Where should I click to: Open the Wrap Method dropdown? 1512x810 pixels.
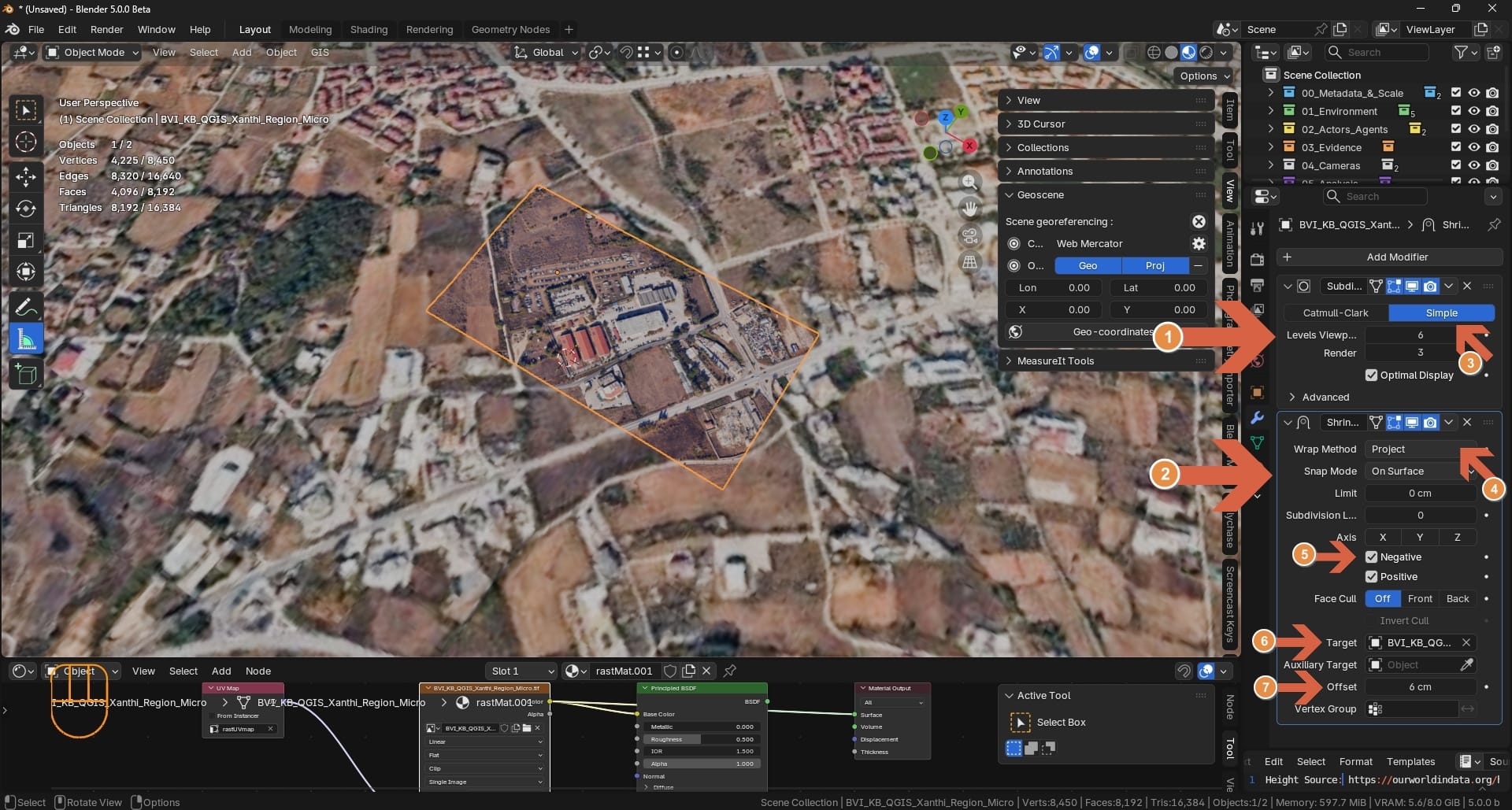point(1421,449)
